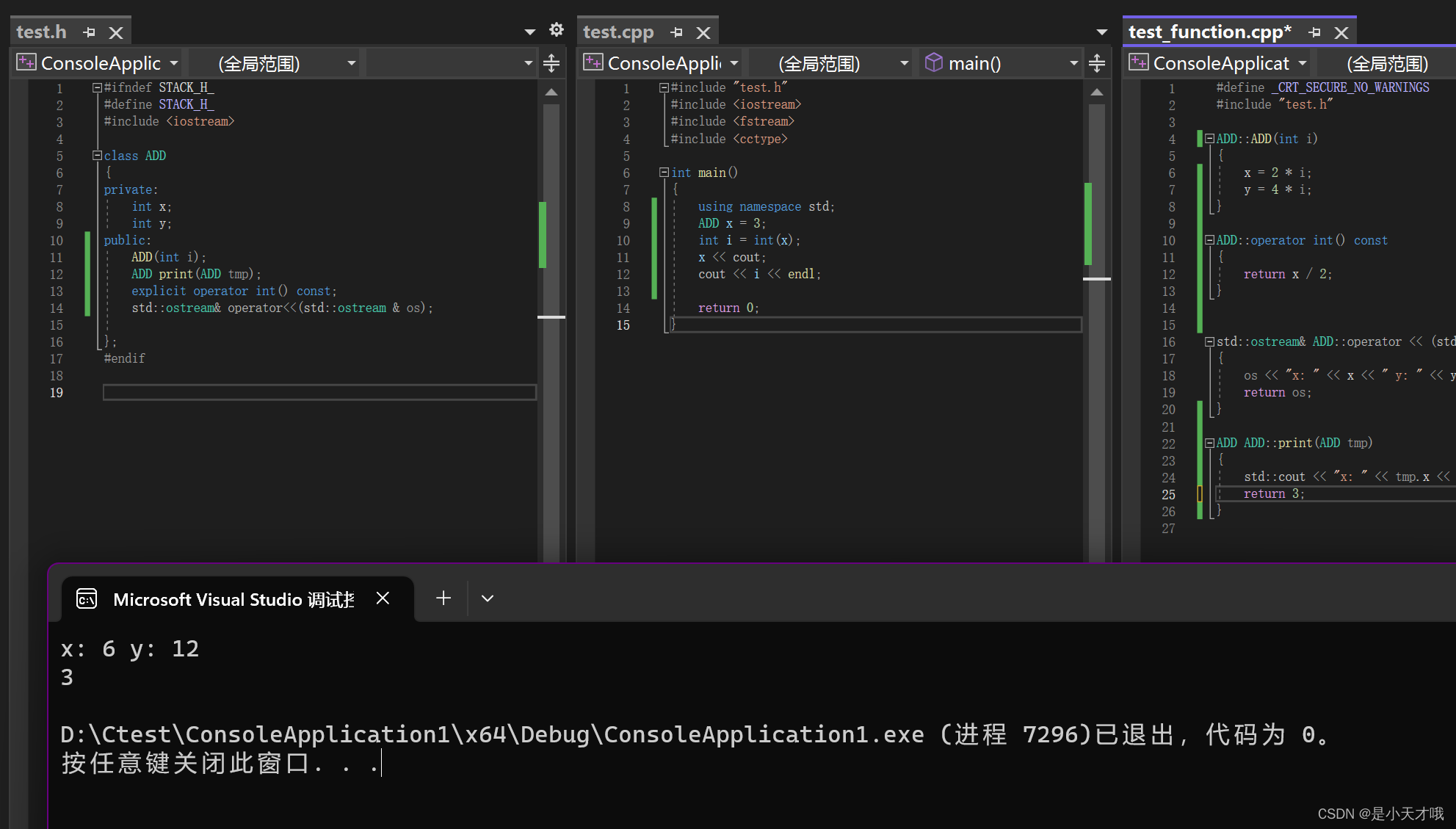Pin the test.cpp tab
1456x829 pixels.
click(676, 32)
